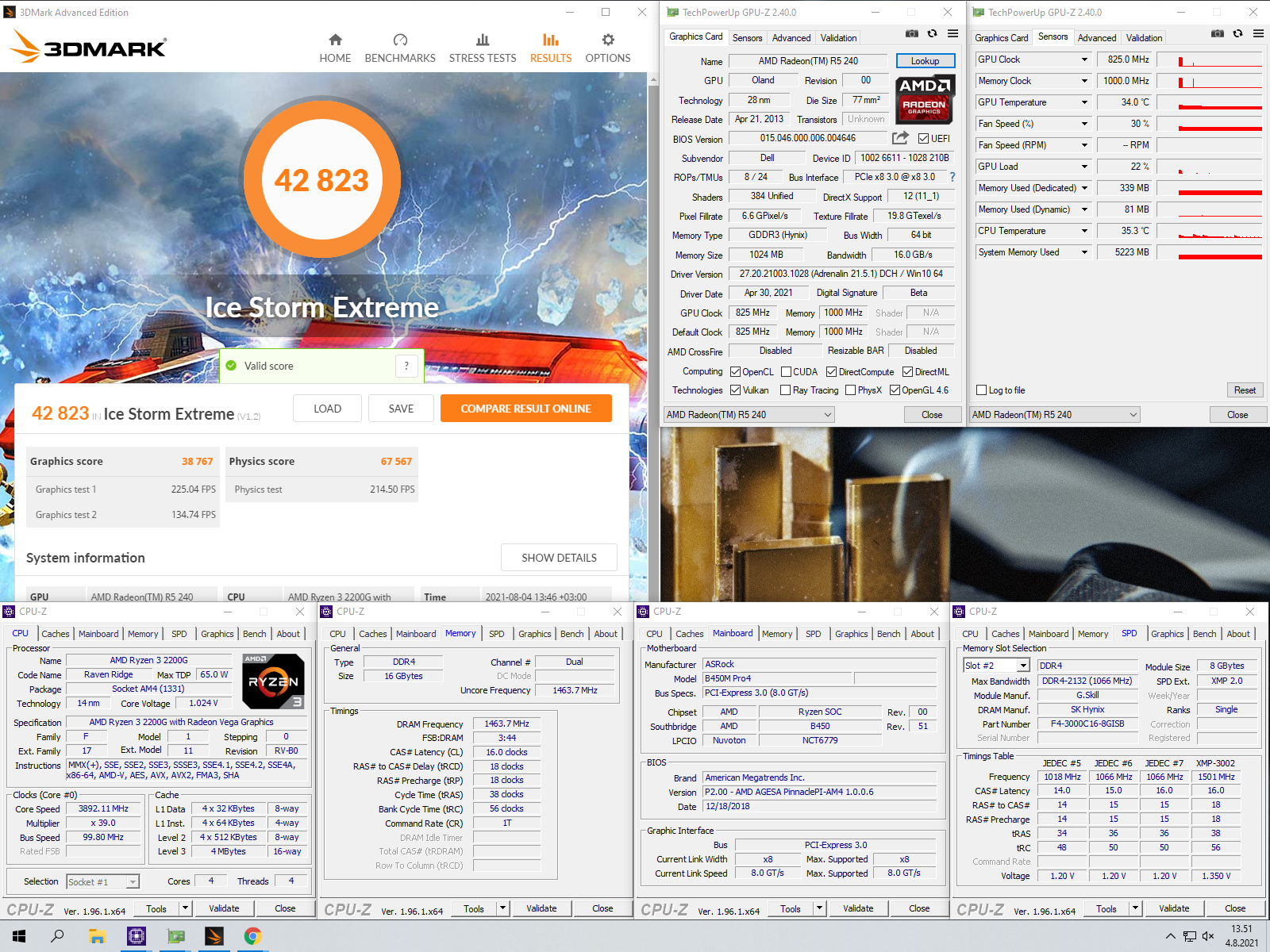Click Reset button in GPU-Z Sensors
Screen dimensions: 1270x952
(1245, 390)
